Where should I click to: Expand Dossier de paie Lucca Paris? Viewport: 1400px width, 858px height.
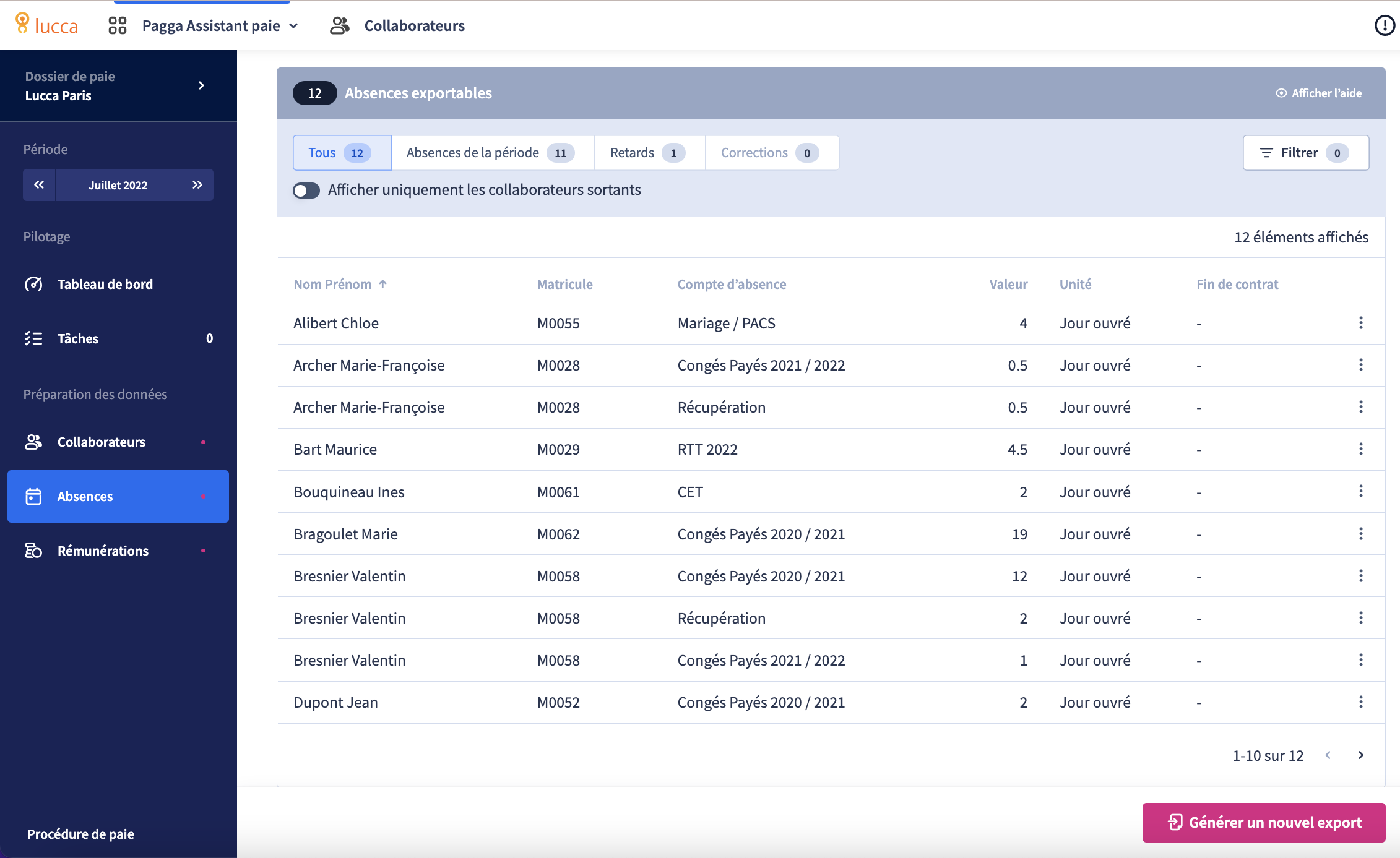click(118, 86)
